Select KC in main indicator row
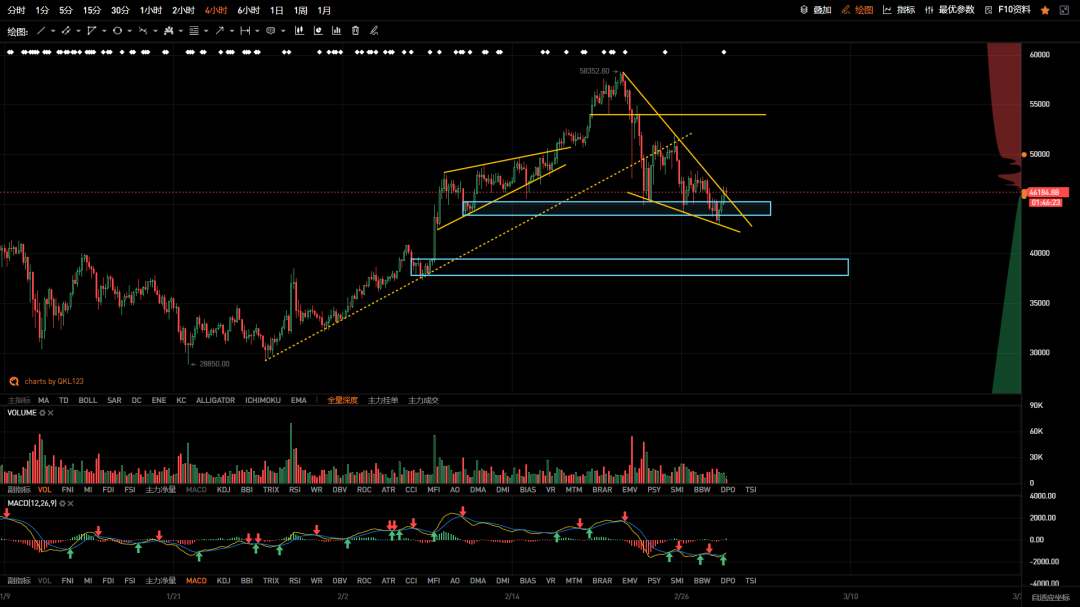The width and height of the screenshot is (1080, 607). 181,400
